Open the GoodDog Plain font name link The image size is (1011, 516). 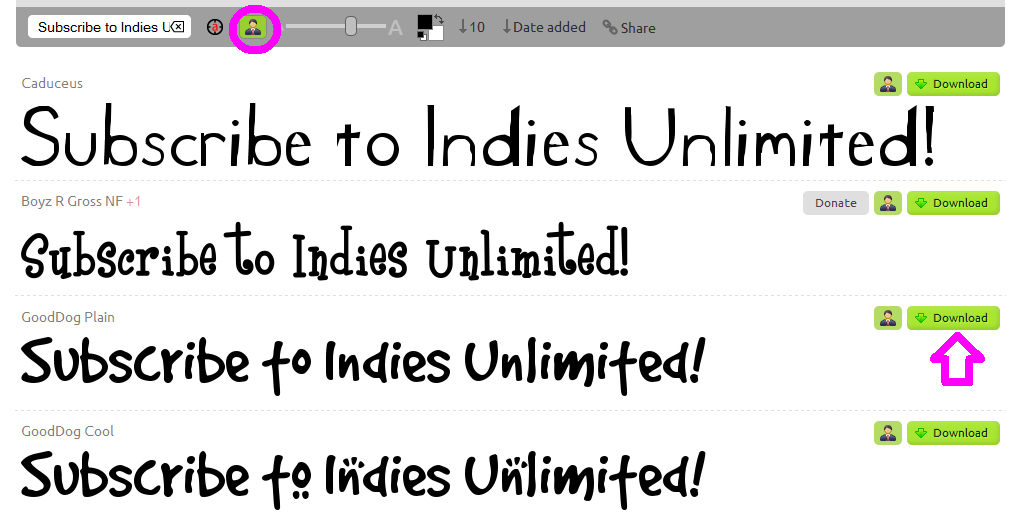68,317
